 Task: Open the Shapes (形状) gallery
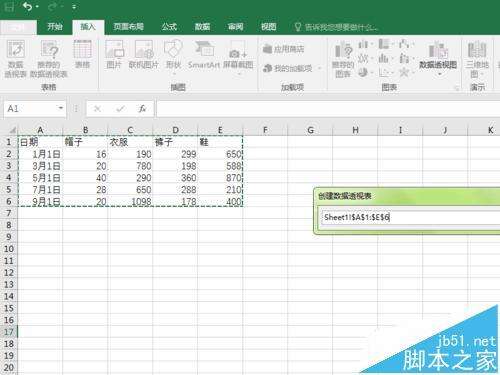click(173, 56)
